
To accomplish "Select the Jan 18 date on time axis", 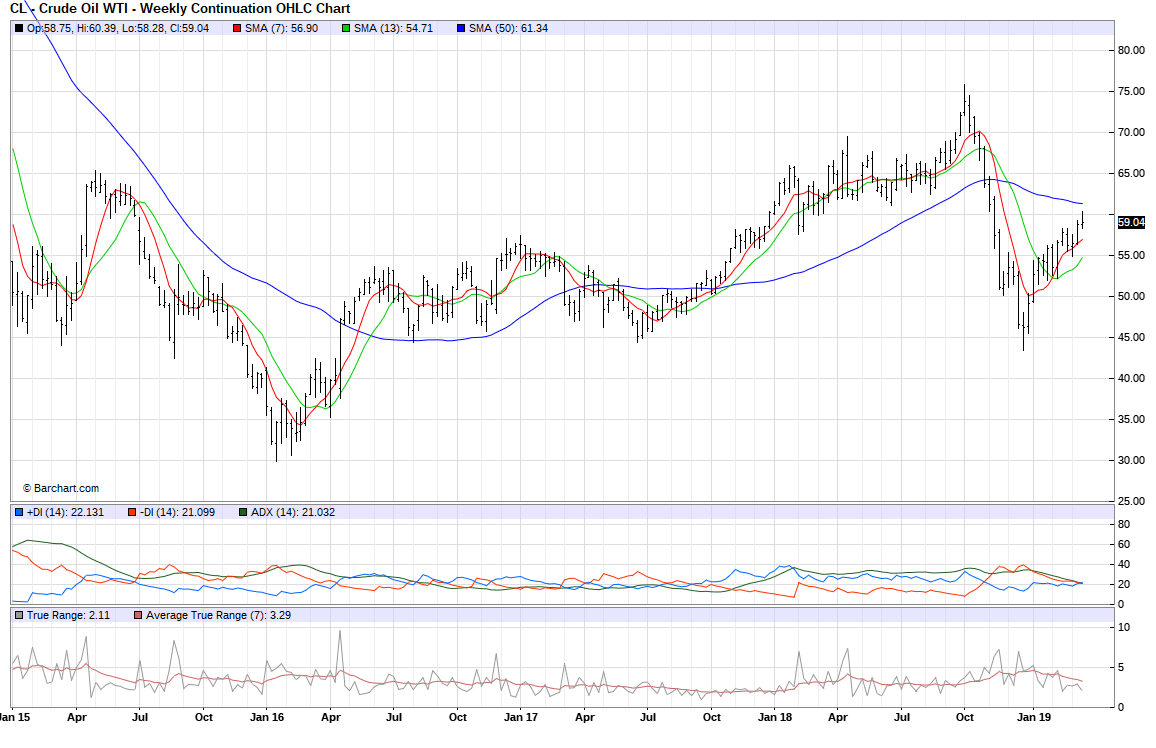I will click(x=775, y=717).
